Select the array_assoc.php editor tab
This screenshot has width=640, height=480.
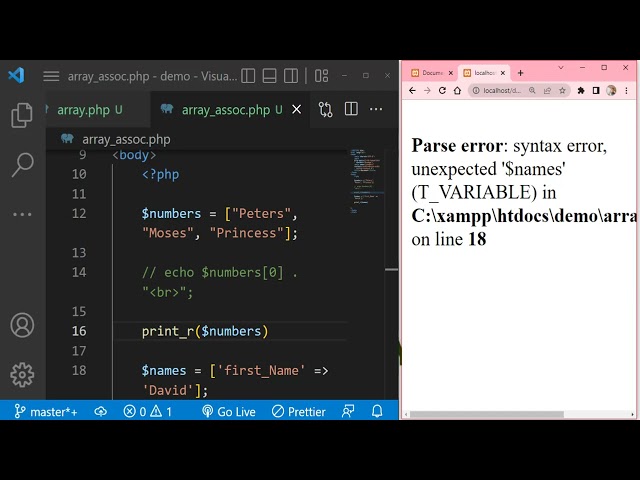pos(231,110)
